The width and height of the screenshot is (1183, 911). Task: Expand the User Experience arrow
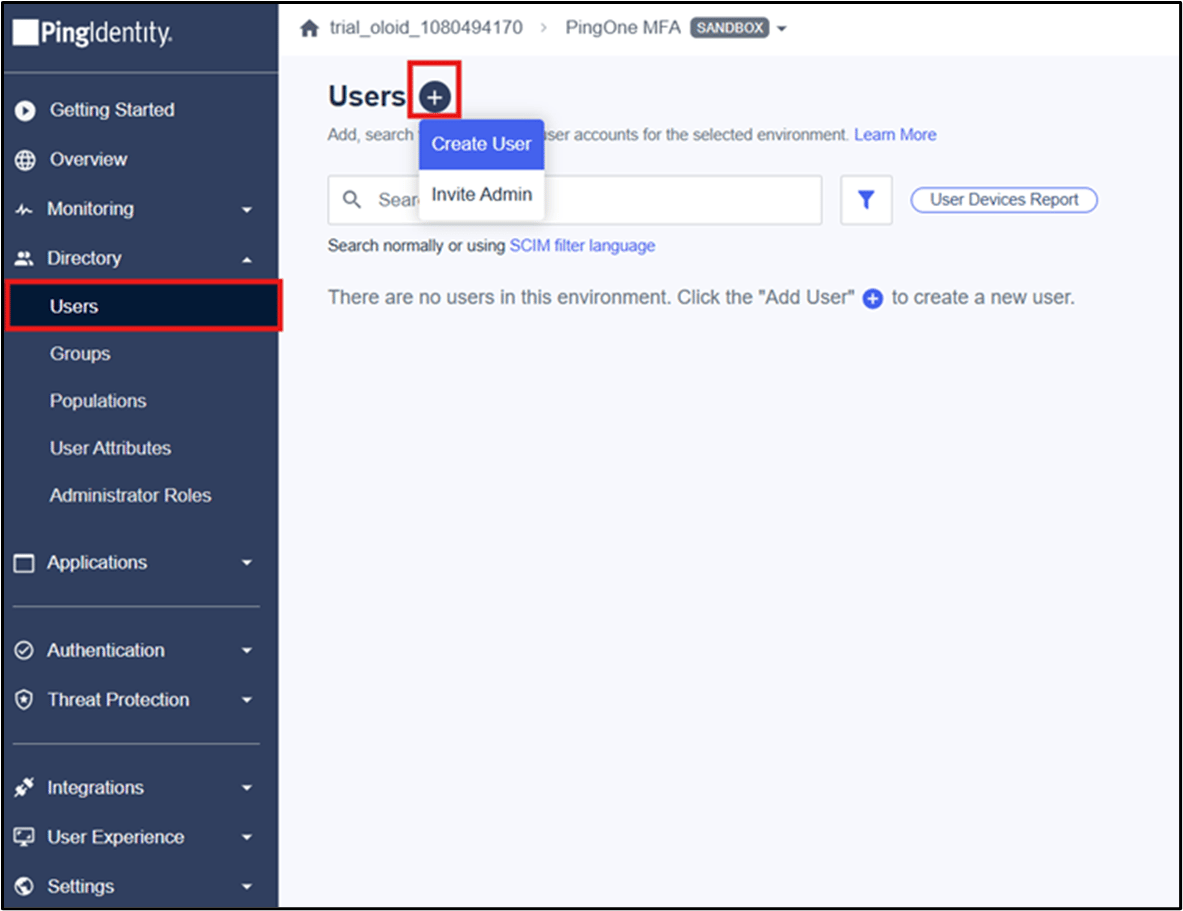click(247, 838)
